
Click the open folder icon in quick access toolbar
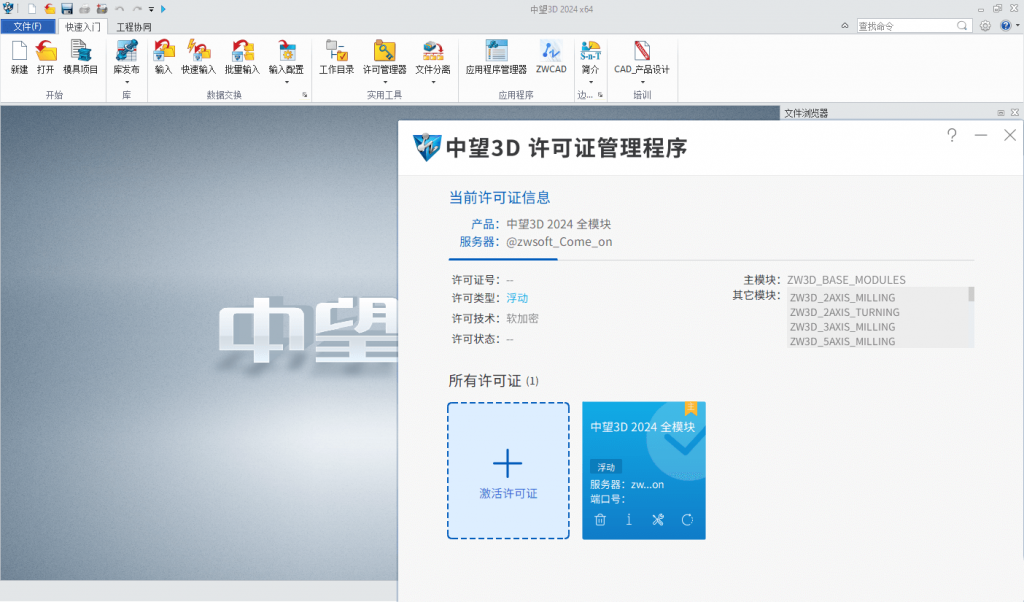tap(50, 9)
